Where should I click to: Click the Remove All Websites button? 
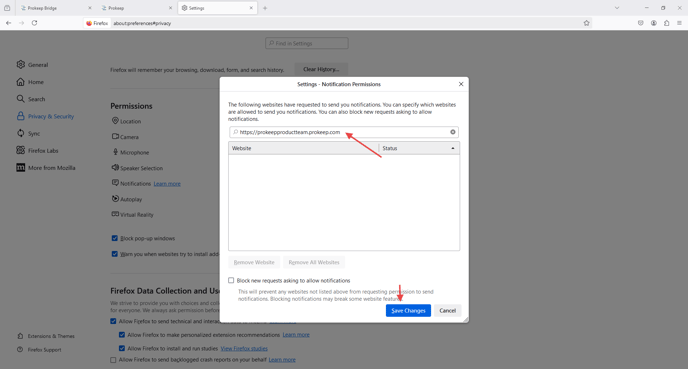[x=314, y=262]
